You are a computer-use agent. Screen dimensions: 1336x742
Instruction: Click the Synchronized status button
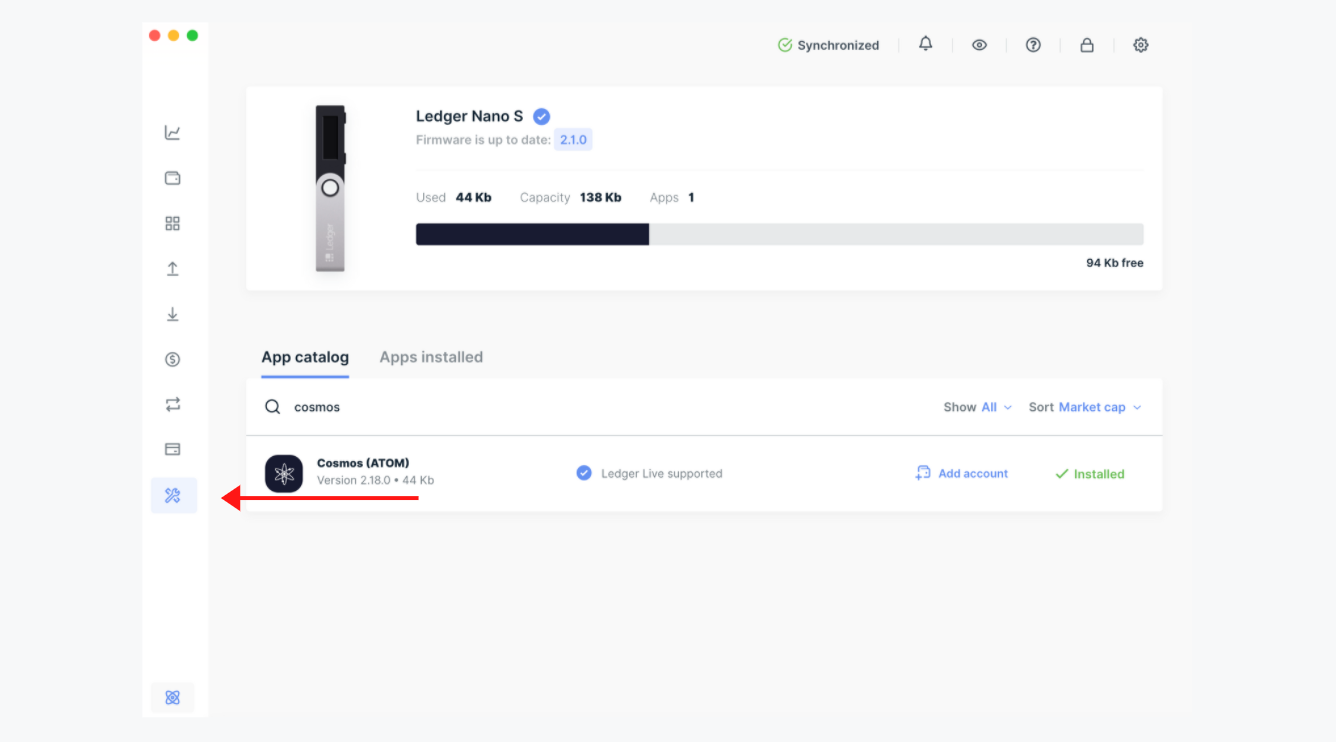[x=829, y=45]
